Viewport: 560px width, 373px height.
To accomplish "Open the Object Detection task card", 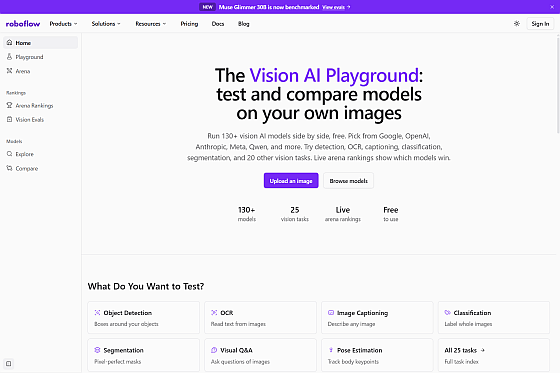I will pos(144,318).
